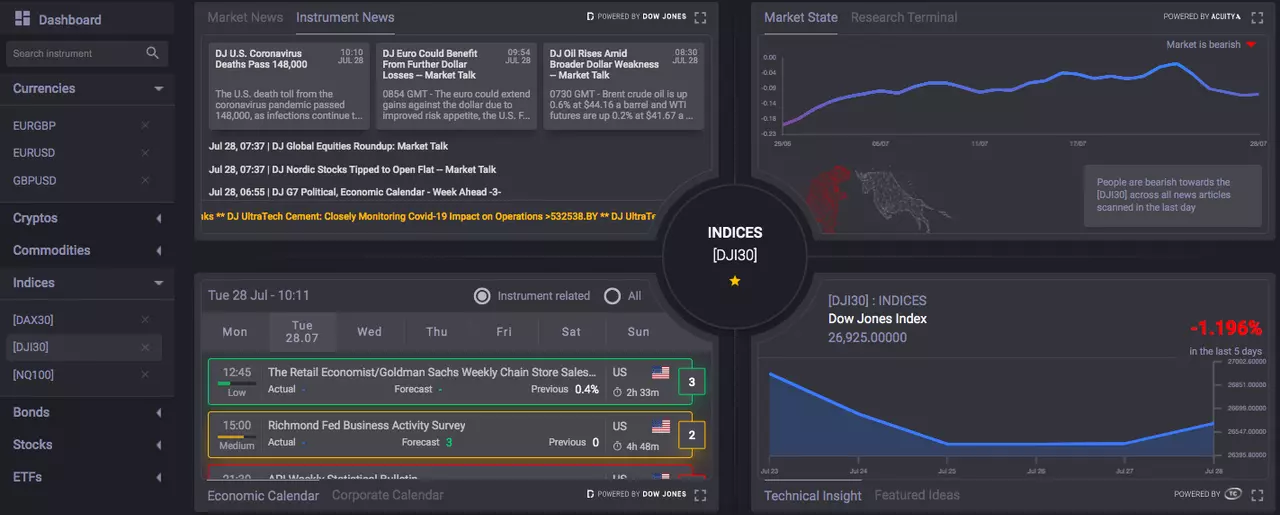This screenshot has height=515, width=1280.
Task: Switch to the Corporate Calendar tab
Action: 388,495
